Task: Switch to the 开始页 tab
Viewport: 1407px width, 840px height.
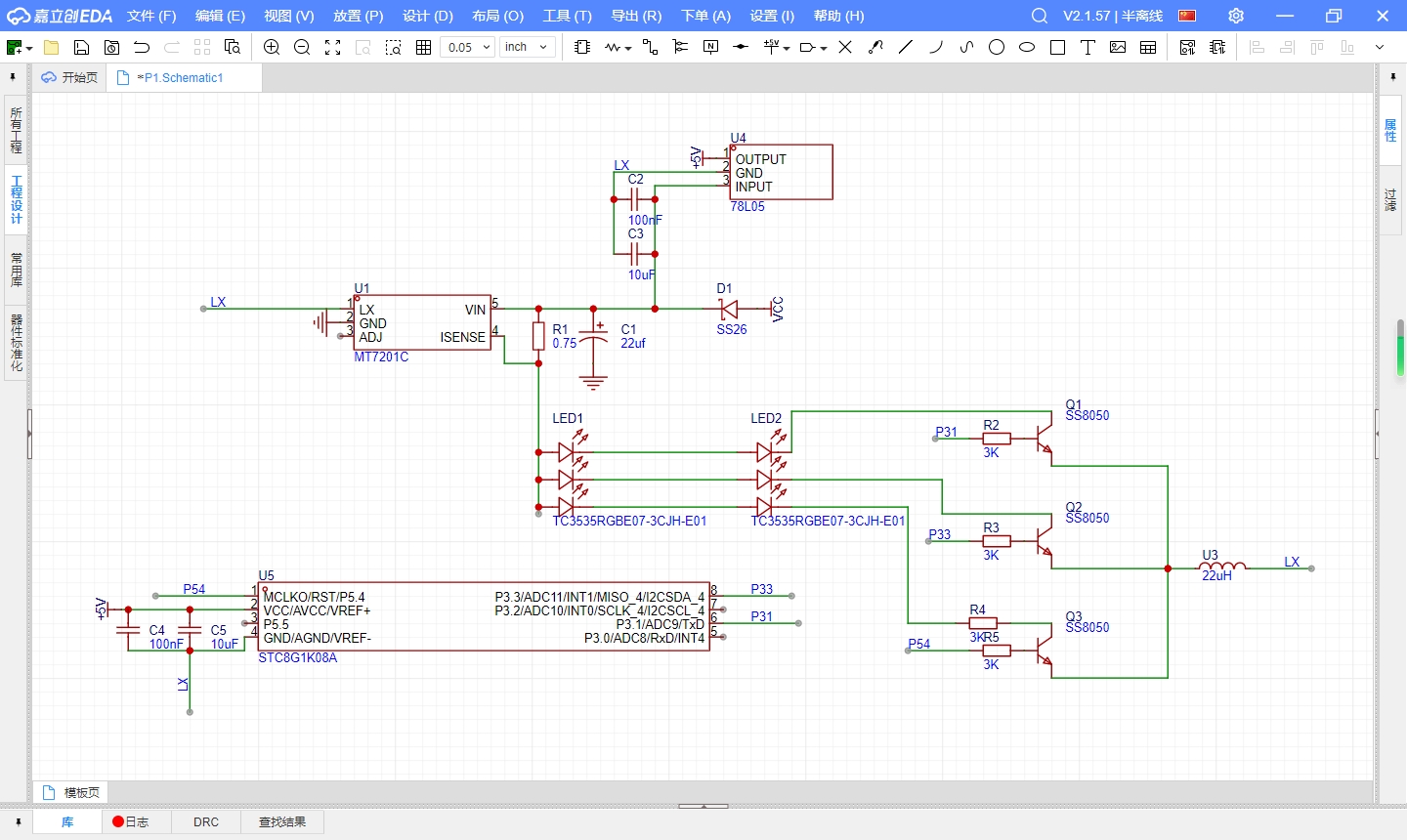Action: (69, 77)
